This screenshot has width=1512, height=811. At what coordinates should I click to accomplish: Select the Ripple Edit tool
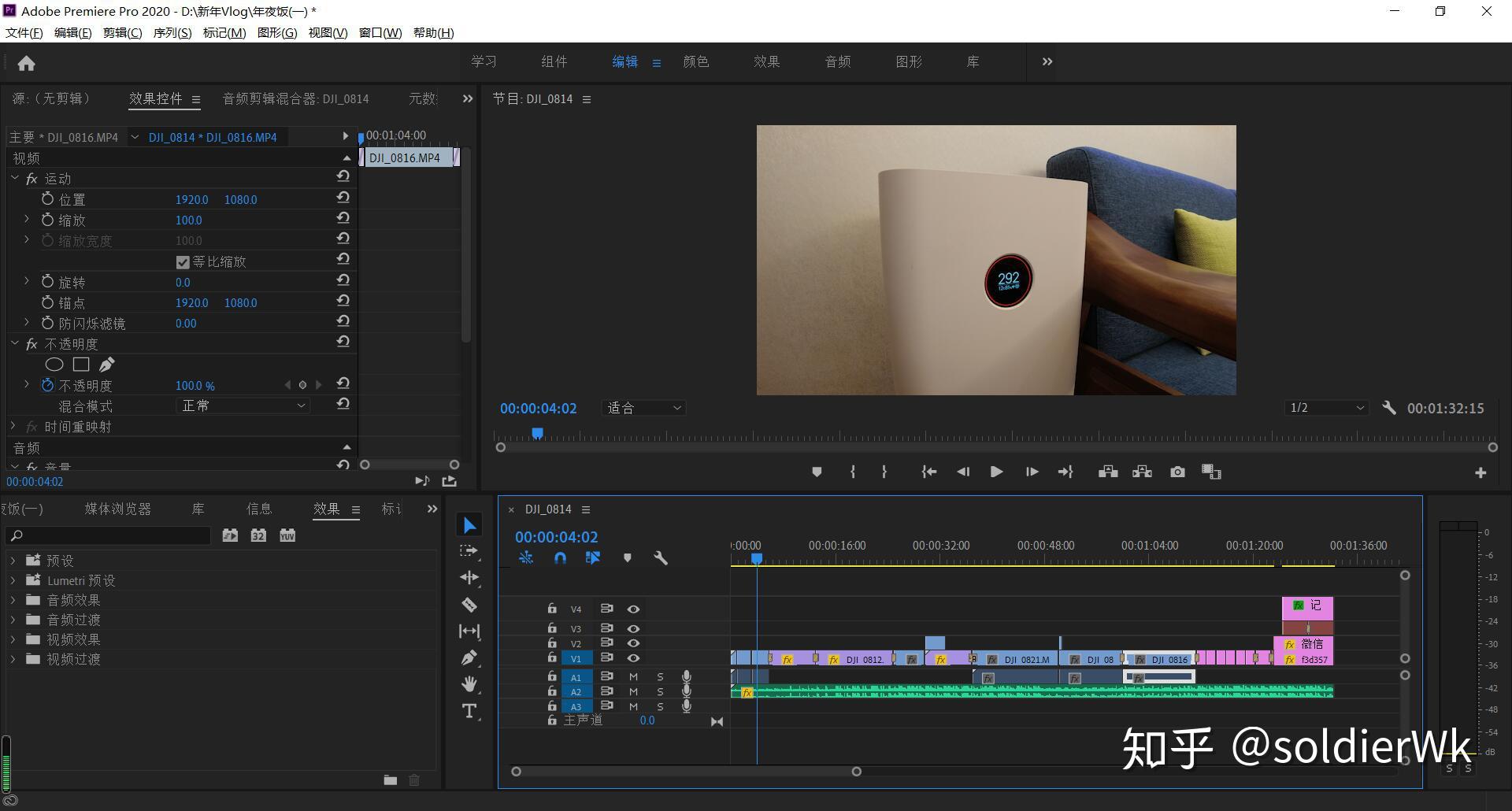point(469,578)
